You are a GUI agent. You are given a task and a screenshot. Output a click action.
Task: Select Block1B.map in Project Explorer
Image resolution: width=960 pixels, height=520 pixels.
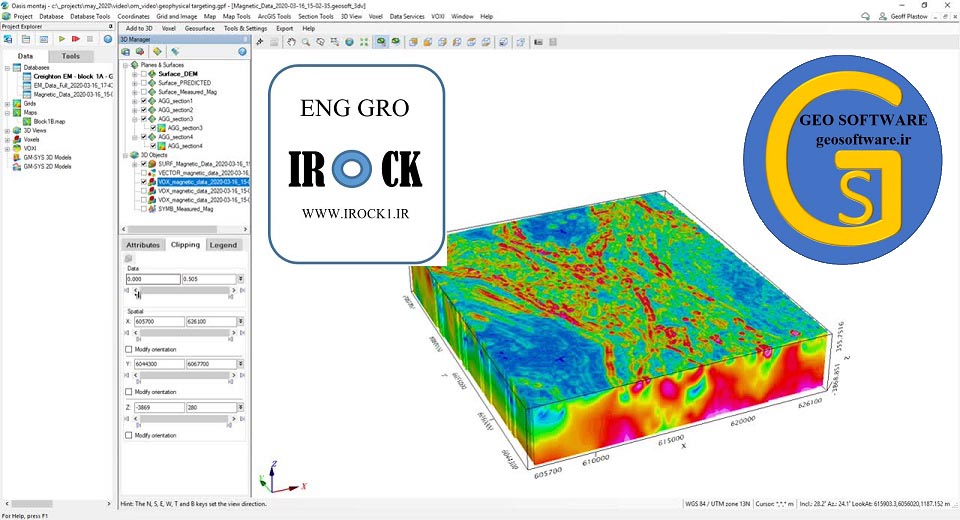tap(49, 121)
